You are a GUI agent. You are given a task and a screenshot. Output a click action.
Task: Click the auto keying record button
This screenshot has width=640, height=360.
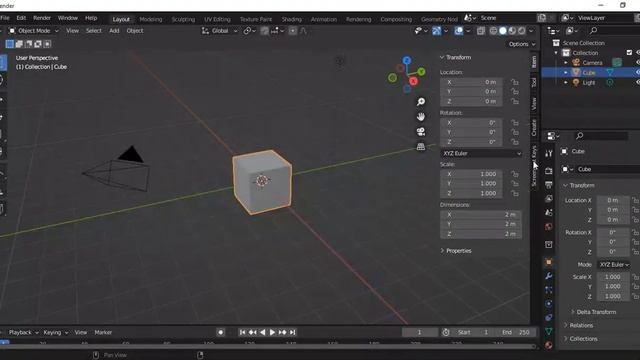[x=220, y=332]
